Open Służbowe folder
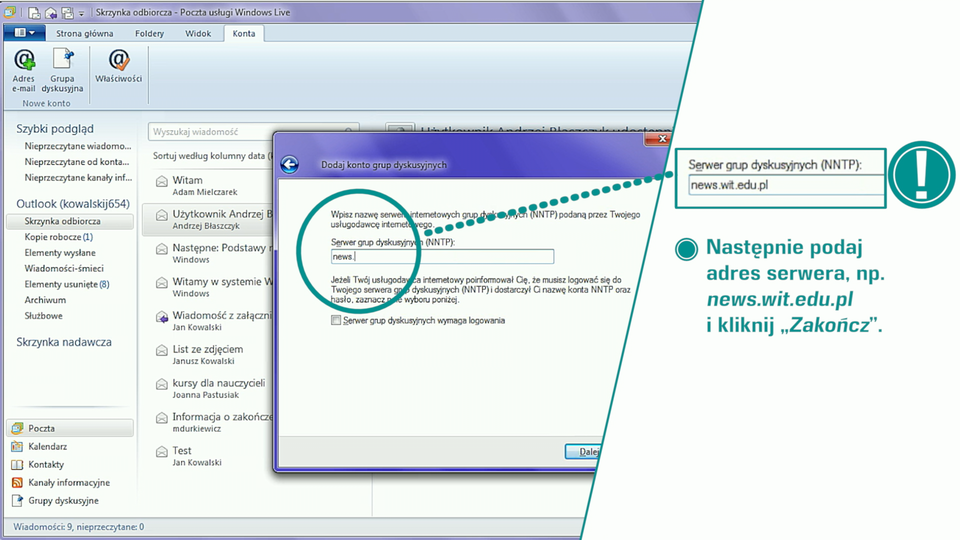This screenshot has height=540, width=960. (x=43, y=316)
